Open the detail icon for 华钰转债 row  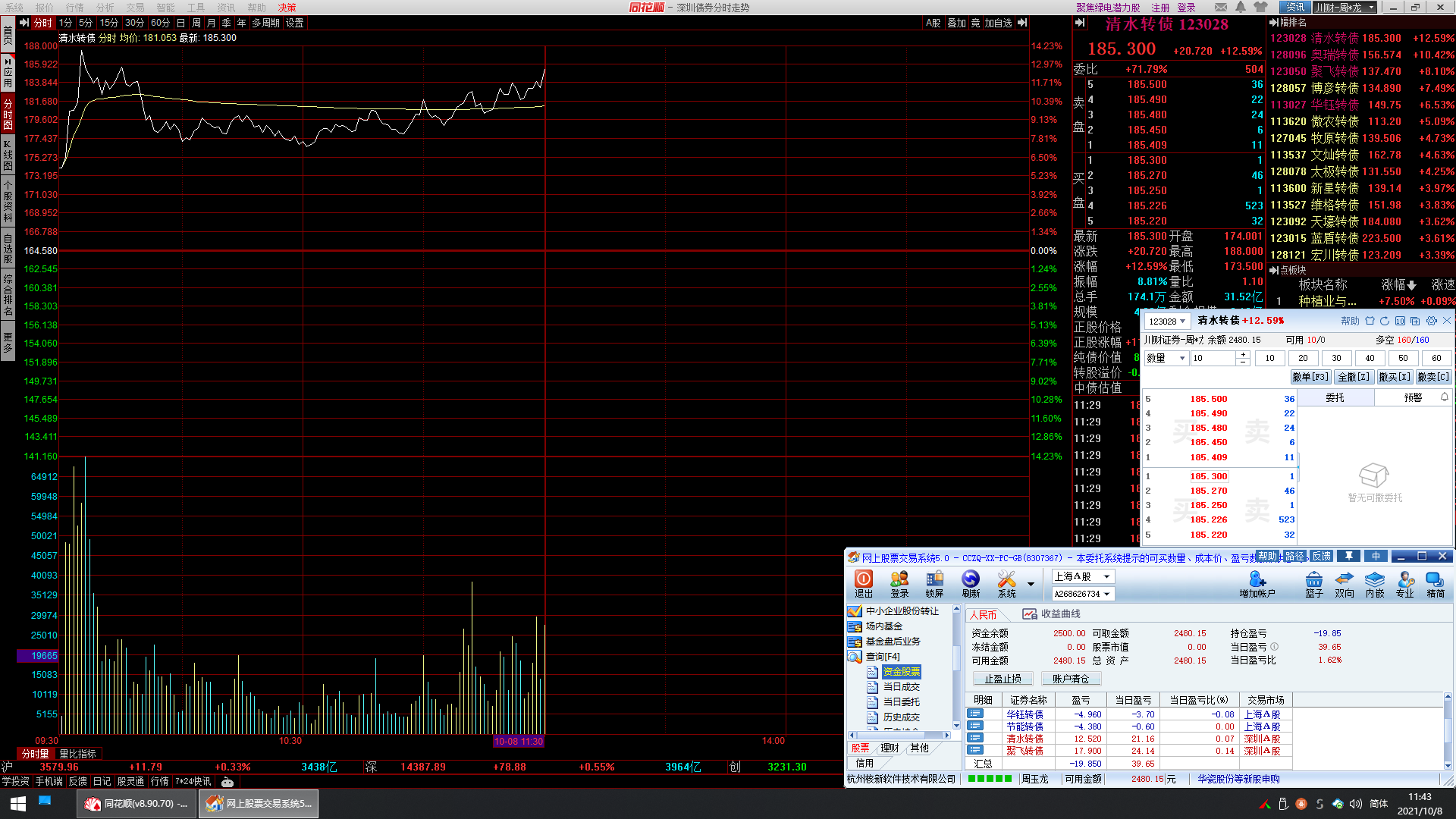(x=976, y=714)
